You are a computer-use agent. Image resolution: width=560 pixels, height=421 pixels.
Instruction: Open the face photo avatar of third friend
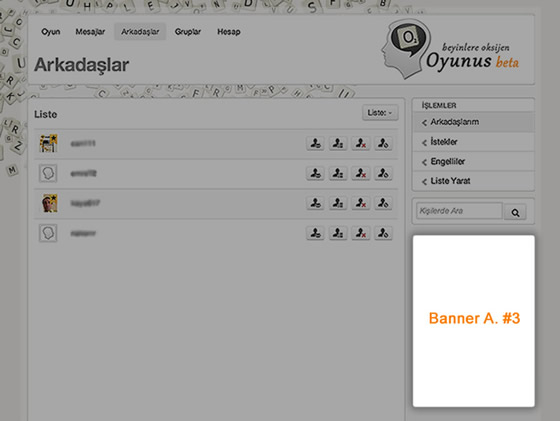click(49, 203)
